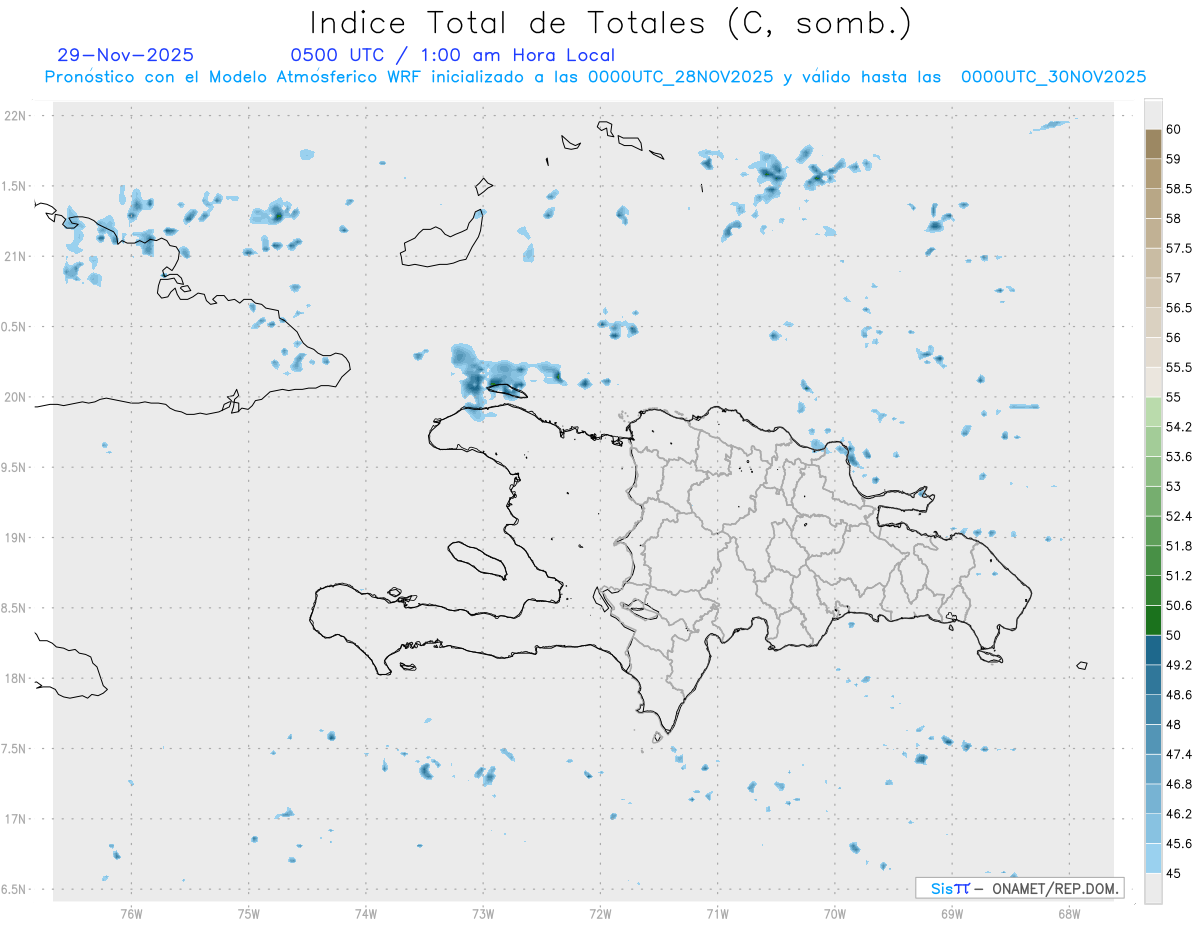The width and height of the screenshot is (1200, 927).
Task: Click the longitude axis label "76W"
Action: 131,914
